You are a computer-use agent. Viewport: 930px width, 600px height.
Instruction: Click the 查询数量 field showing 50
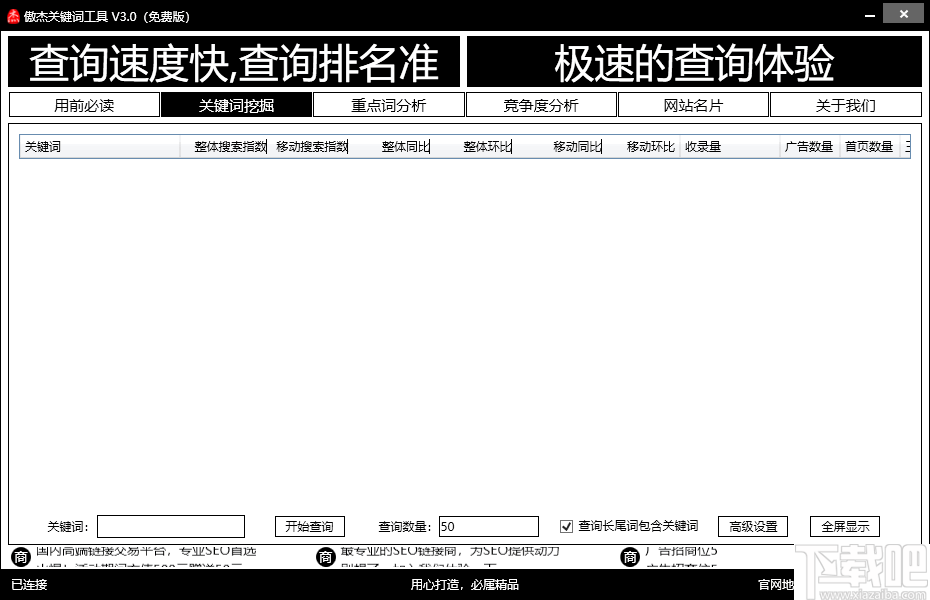[x=488, y=526]
